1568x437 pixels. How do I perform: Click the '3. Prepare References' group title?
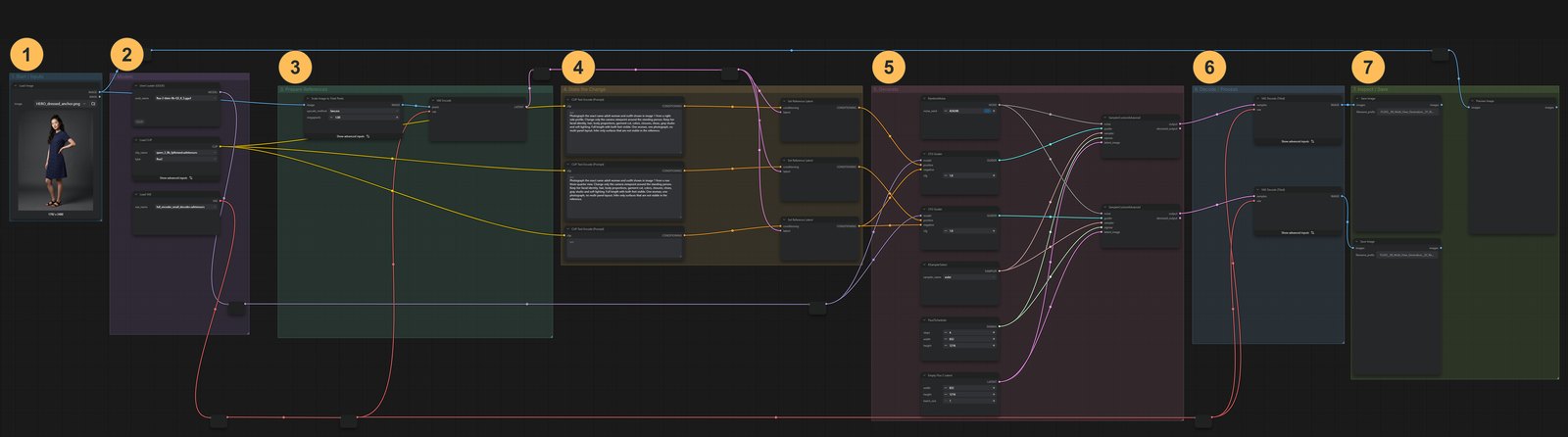(303, 89)
